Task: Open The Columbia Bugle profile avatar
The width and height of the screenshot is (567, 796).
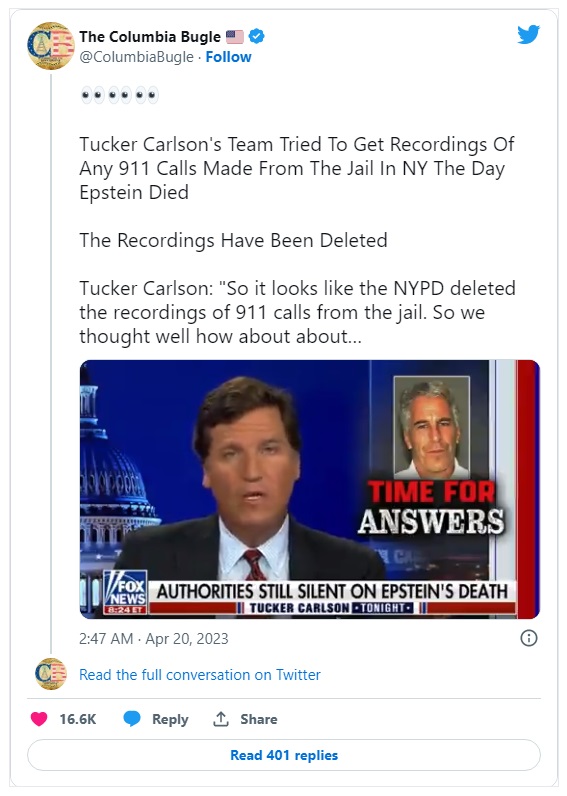Action: 51,46
